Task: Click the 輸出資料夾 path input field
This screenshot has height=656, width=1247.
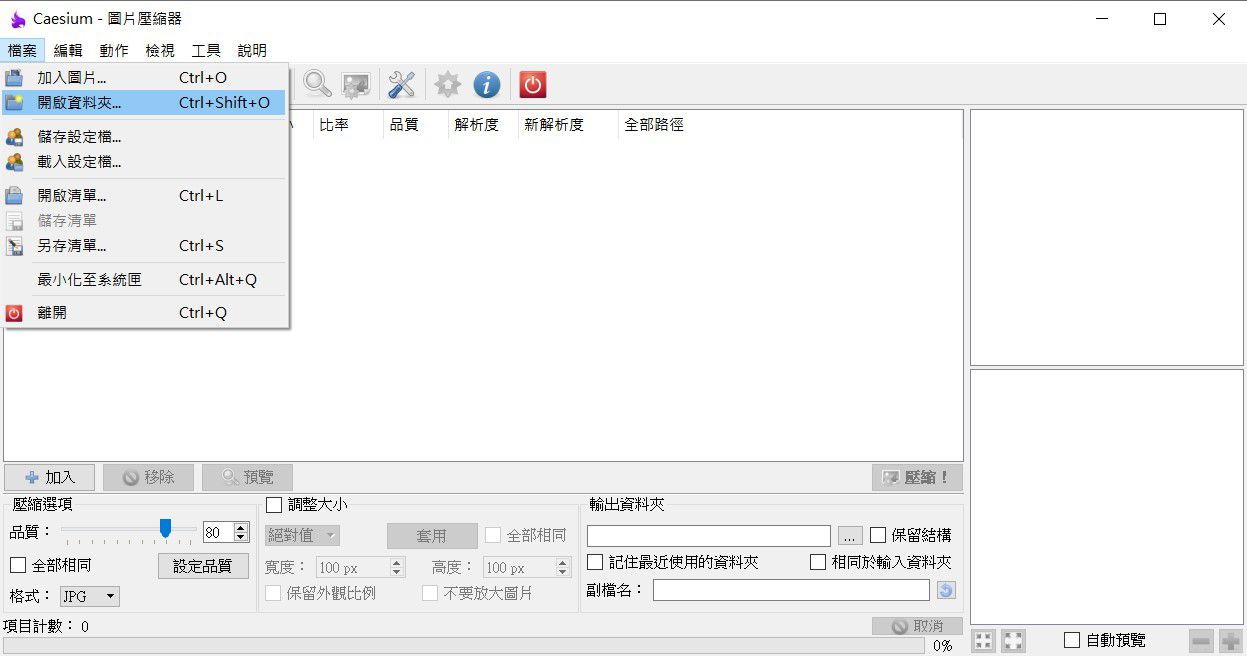Action: click(x=709, y=536)
